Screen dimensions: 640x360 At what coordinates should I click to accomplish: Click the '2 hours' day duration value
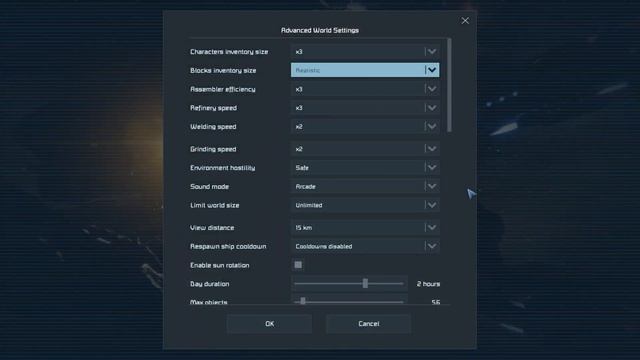click(428, 284)
